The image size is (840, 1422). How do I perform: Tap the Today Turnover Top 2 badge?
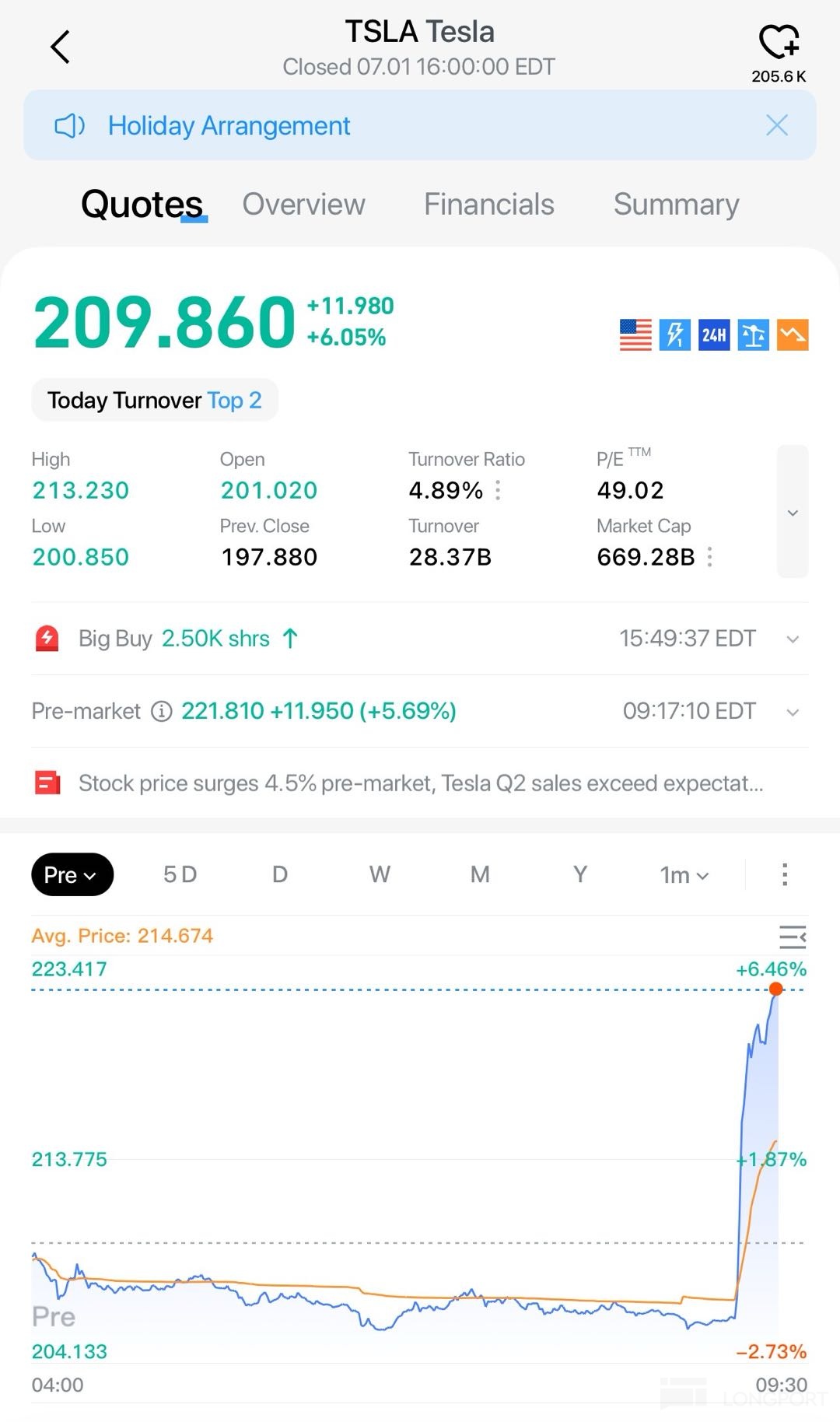pyautogui.click(x=155, y=400)
